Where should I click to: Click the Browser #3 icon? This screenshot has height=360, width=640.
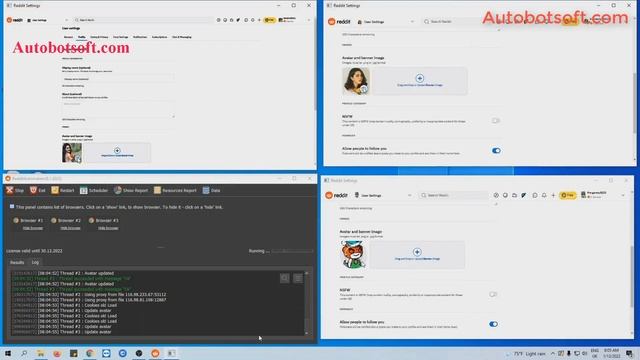pyautogui.click(x=91, y=220)
